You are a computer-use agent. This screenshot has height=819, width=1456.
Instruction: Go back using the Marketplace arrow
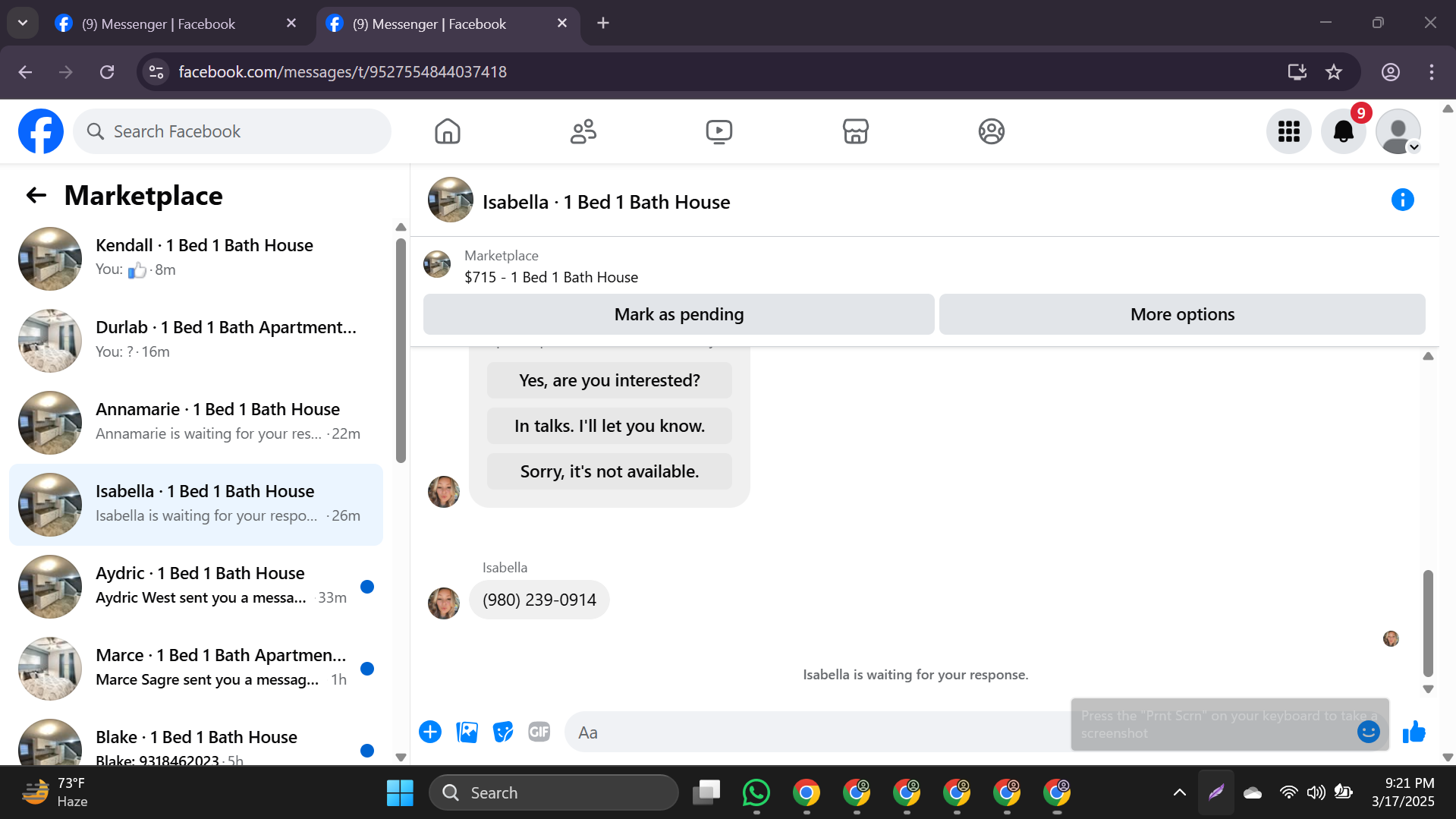(x=36, y=196)
